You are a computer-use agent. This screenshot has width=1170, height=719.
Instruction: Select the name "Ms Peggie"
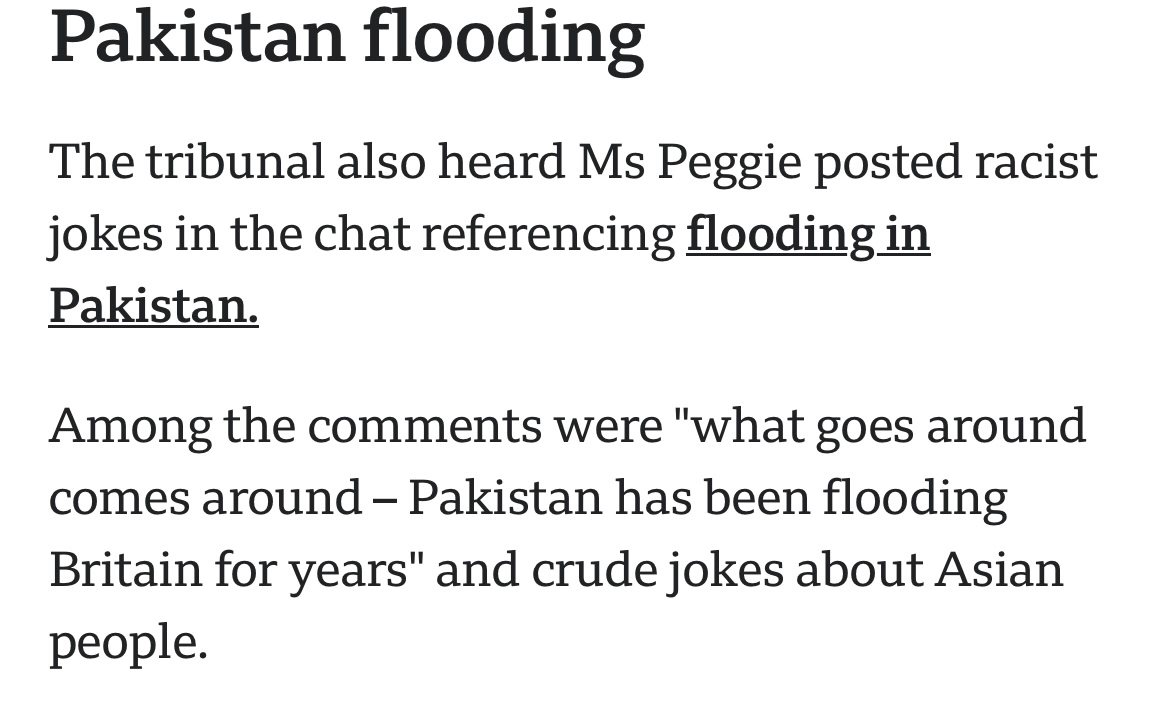coord(689,162)
